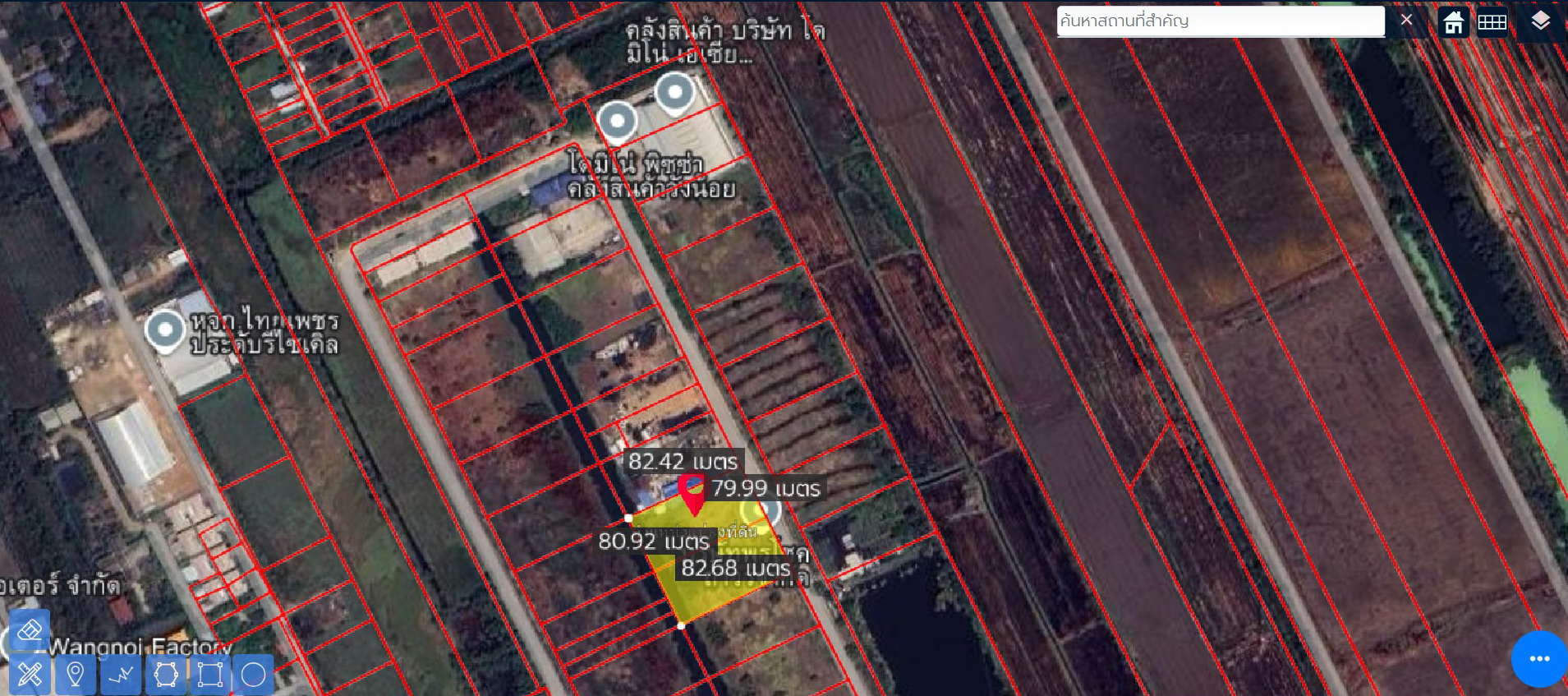The image size is (1568, 696).
Task: Click the Domino Asia warehouse place marker
Action: click(675, 91)
